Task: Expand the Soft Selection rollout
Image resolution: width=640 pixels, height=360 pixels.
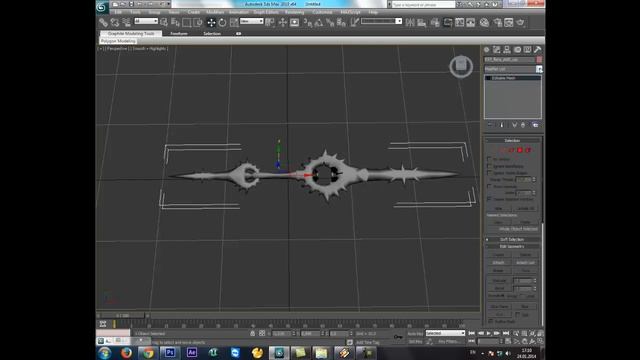Action: click(x=513, y=240)
